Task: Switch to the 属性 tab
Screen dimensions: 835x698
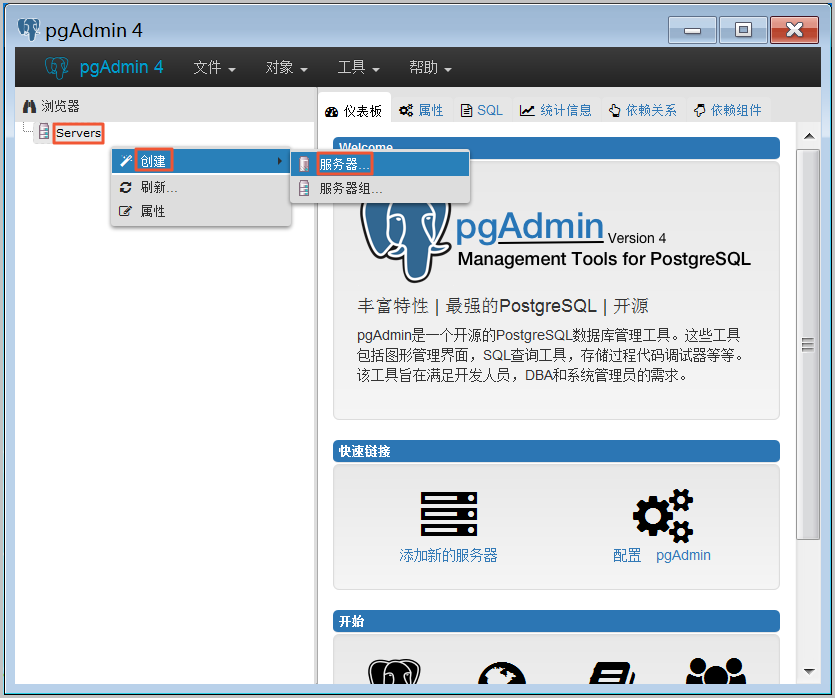Action: tap(422, 110)
